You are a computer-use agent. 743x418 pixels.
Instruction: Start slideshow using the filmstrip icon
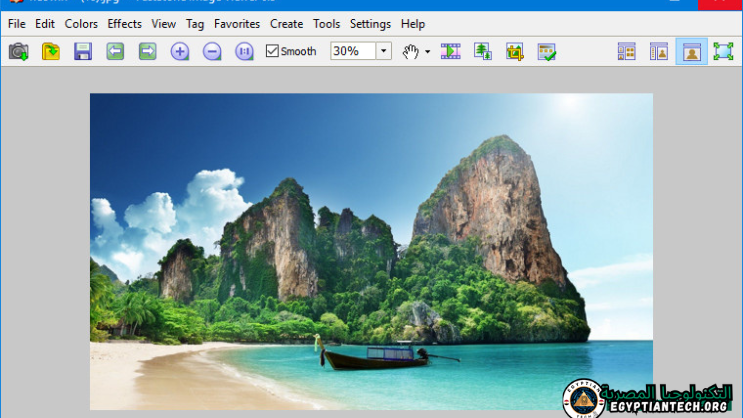point(451,51)
